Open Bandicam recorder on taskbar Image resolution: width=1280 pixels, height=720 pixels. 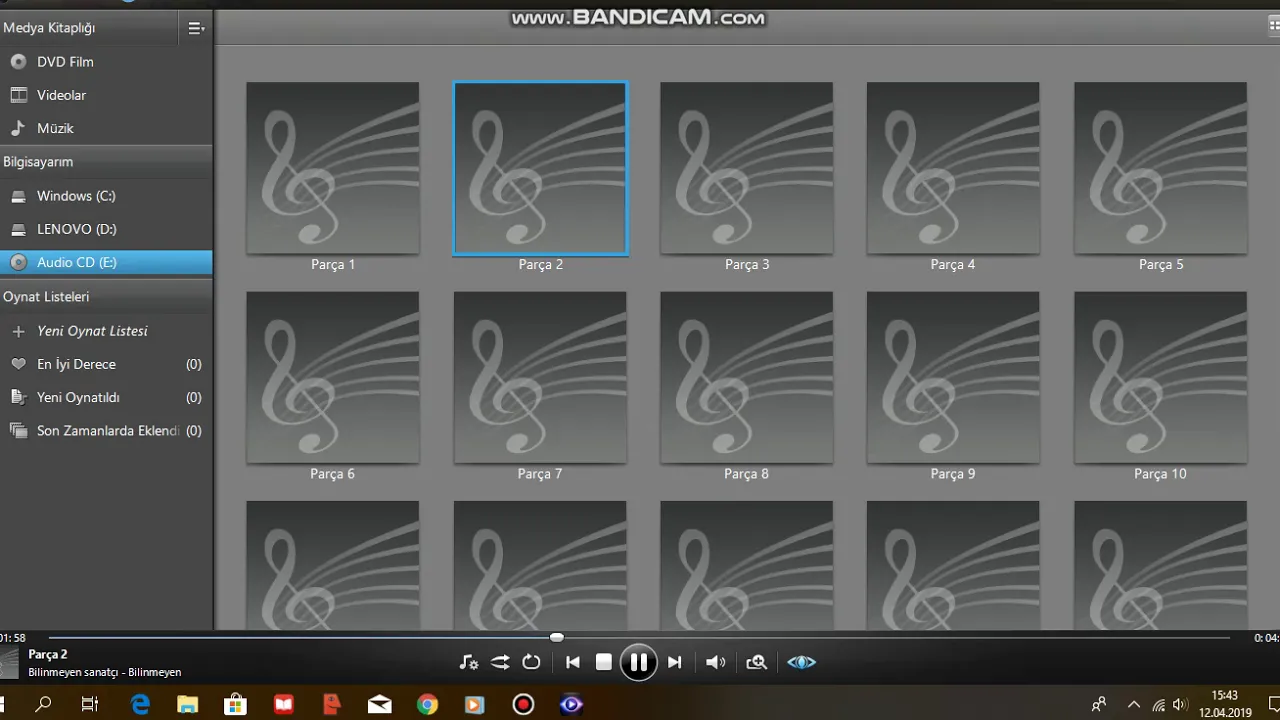[523, 704]
